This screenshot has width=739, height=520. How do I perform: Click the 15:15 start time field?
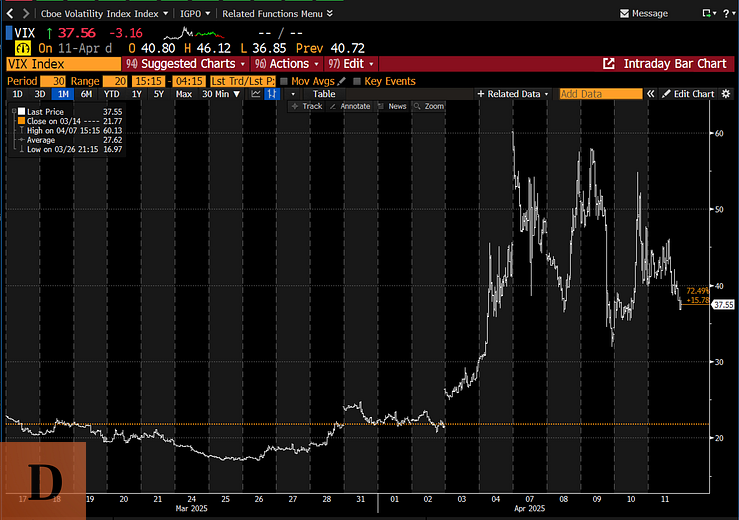(x=148, y=81)
